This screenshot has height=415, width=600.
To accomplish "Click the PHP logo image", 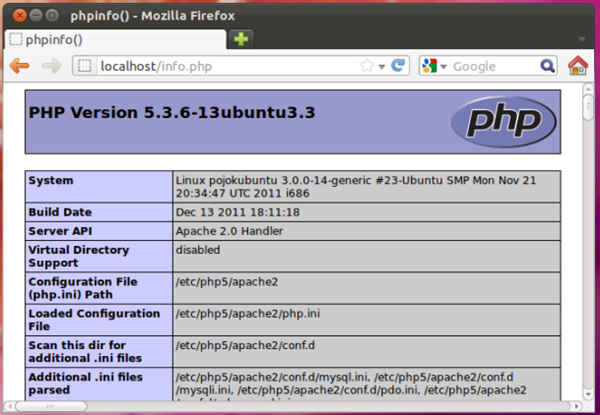I will point(504,122).
